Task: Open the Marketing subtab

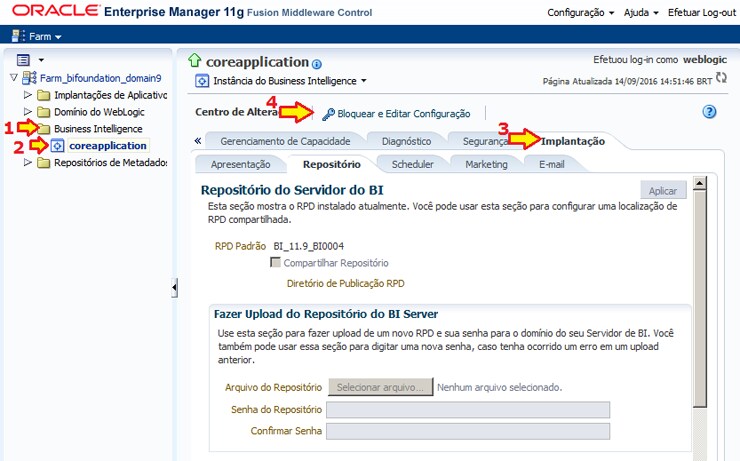Action: pyautogui.click(x=487, y=164)
